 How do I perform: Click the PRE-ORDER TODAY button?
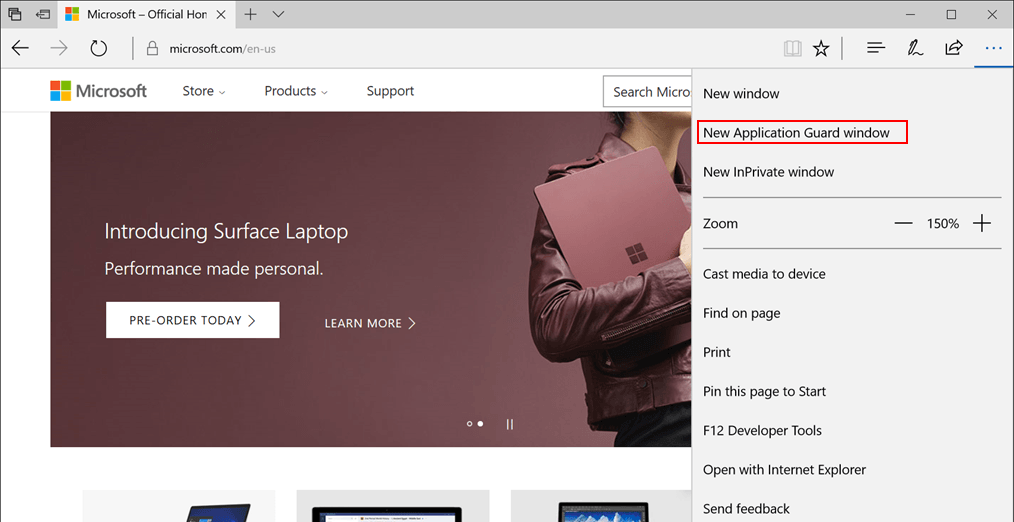tap(193, 320)
